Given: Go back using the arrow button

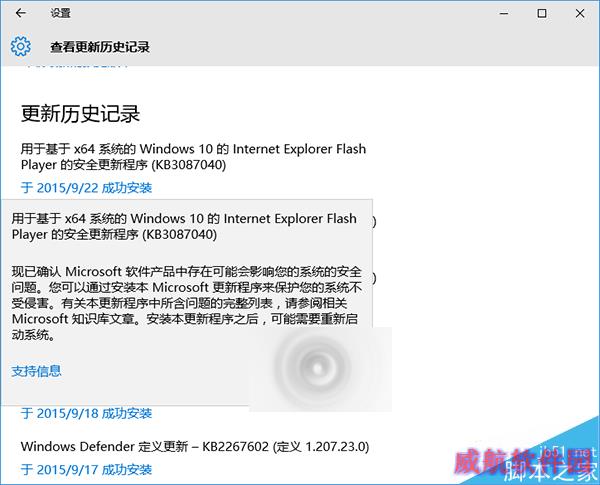Looking at the screenshot, I should [x=21, y=13].
